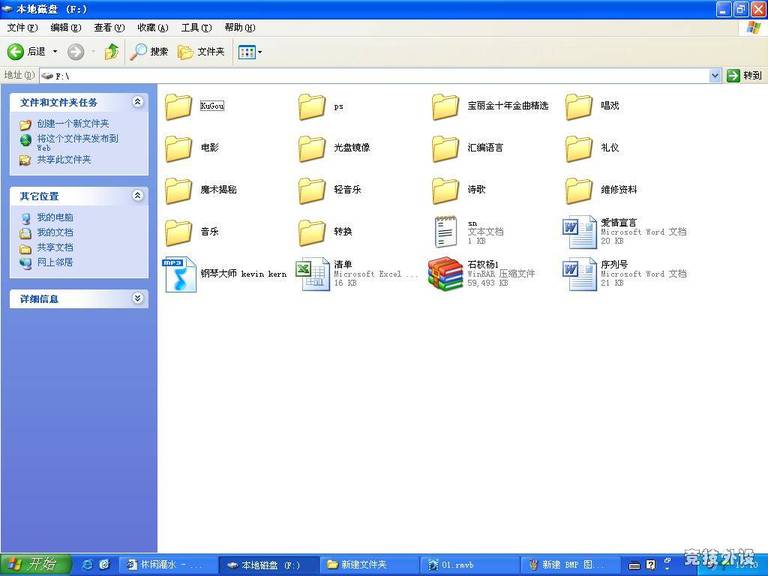
Task: Collapse the 其它位置 panel
Action: pos(138,196)
